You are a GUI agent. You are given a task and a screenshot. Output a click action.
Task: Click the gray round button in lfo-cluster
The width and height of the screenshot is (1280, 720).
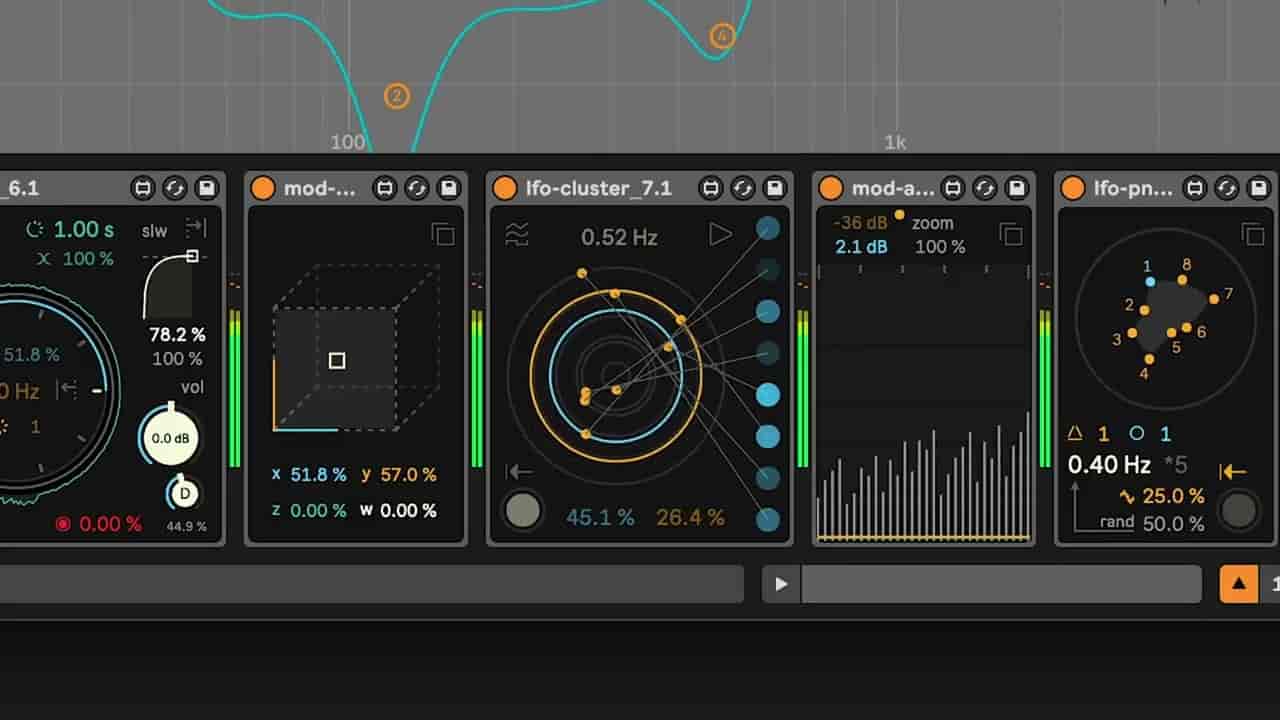coord(522,511)
